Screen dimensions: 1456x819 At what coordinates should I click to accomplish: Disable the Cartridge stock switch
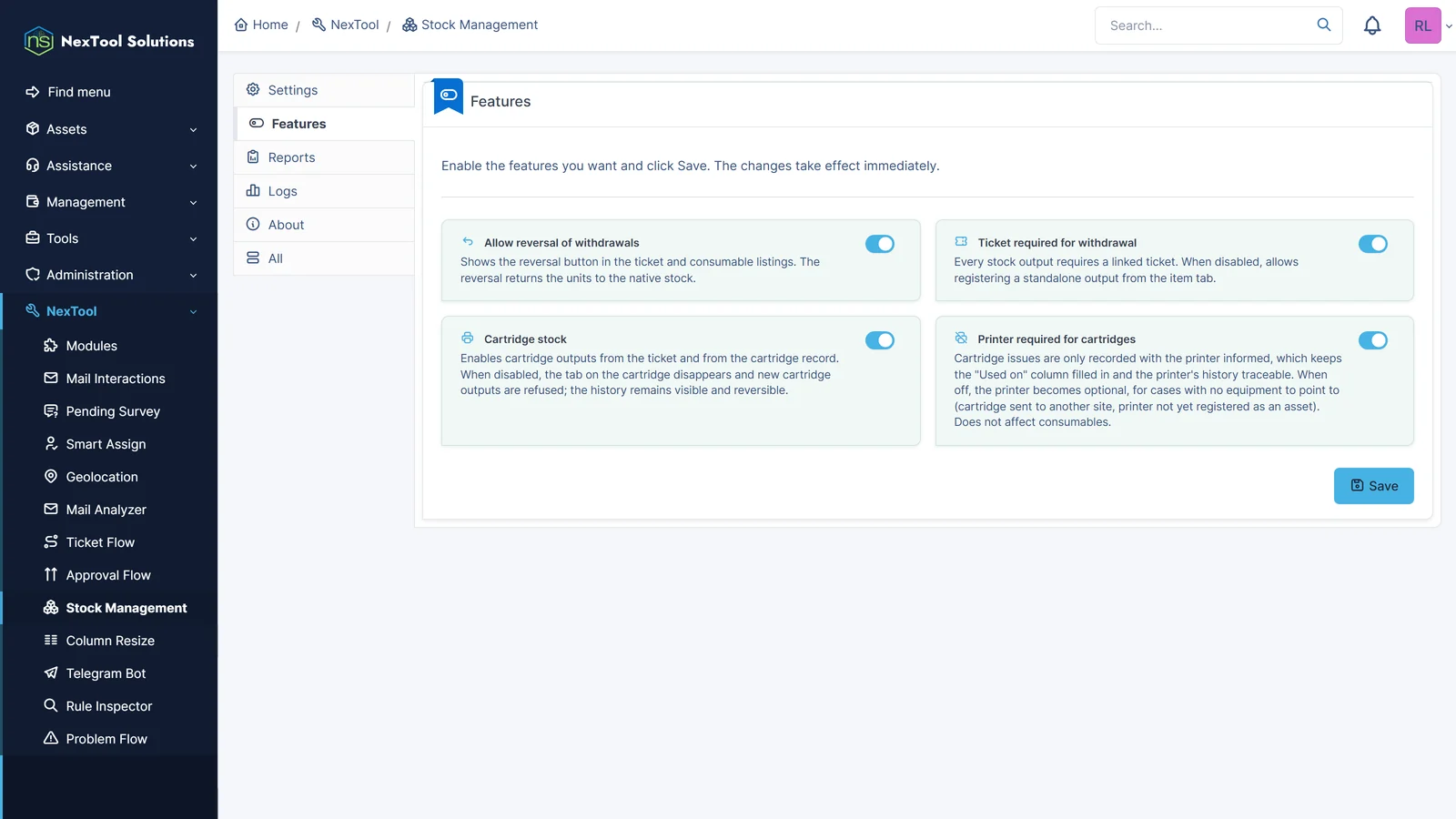[x=880, y=340]
